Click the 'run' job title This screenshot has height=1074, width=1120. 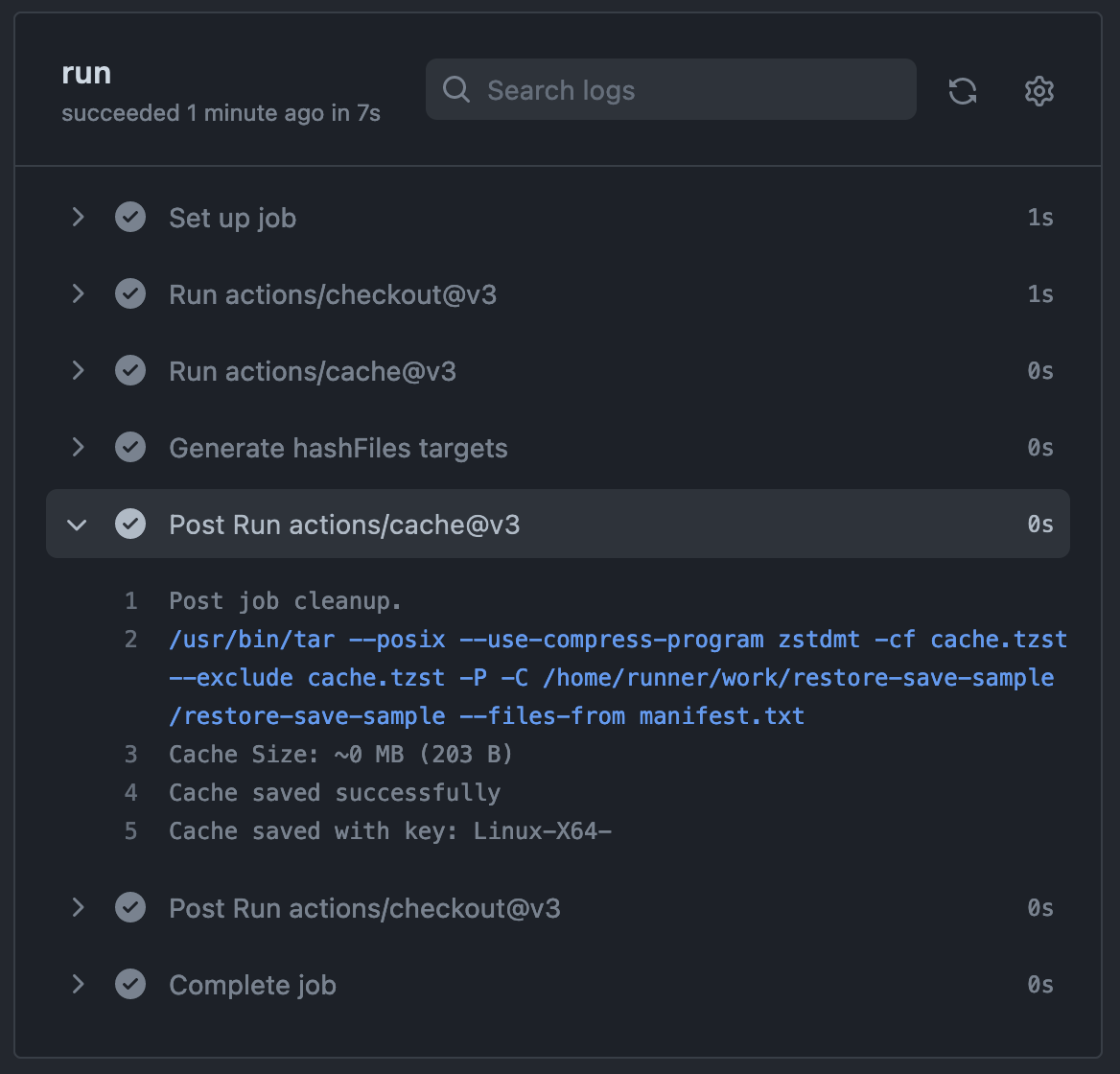coord(86,74)
